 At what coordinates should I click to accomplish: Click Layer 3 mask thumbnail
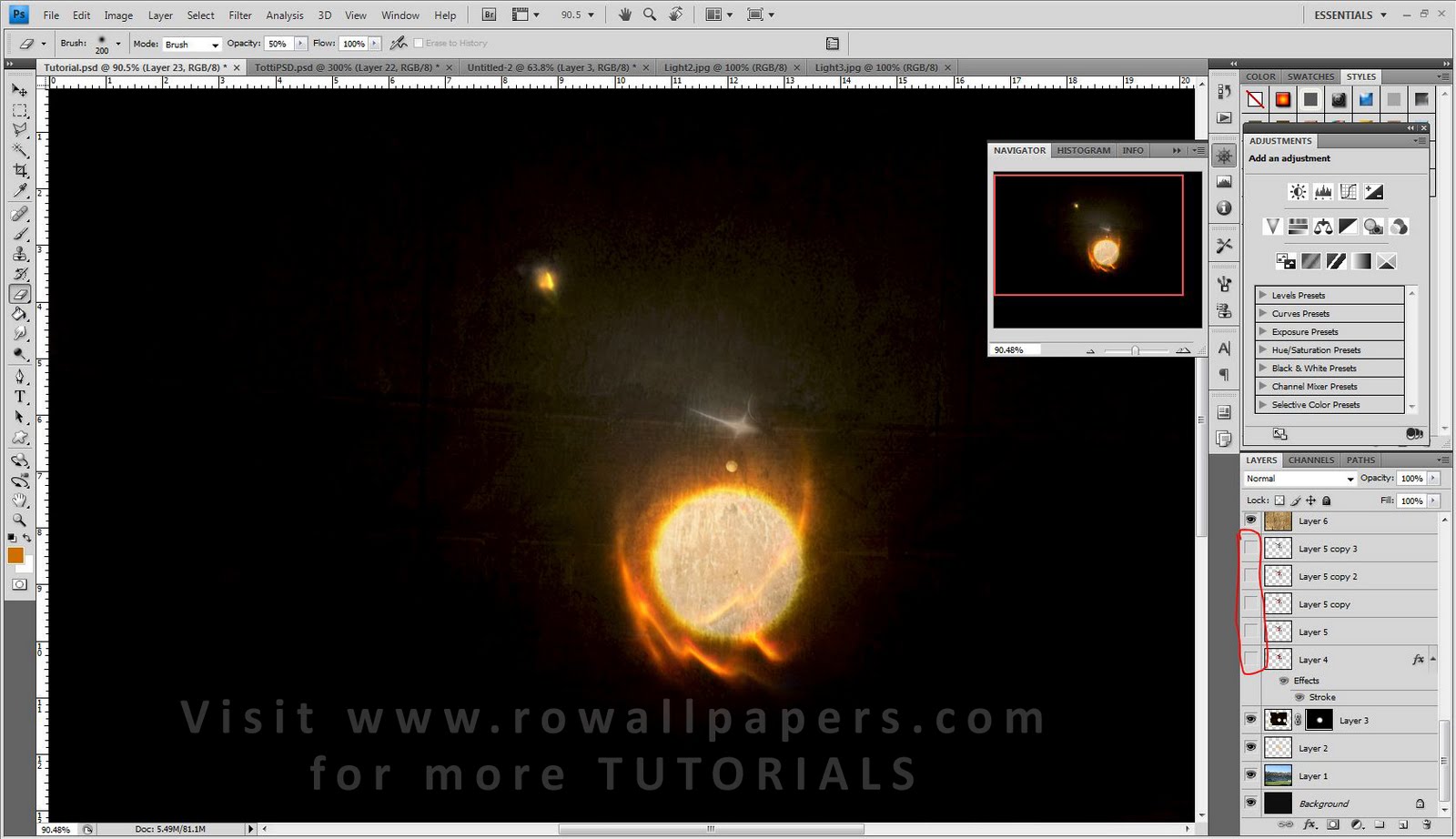tap(1319, 720)
